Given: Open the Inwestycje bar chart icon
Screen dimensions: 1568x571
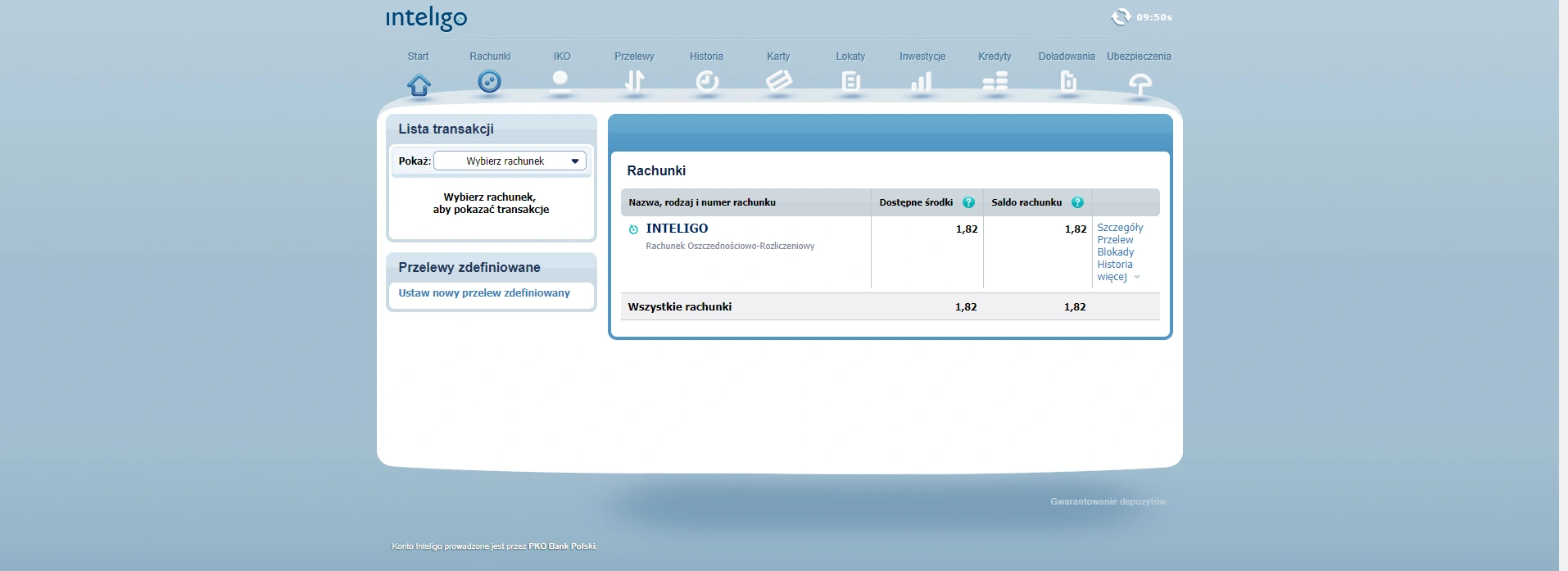Looking at the screenshot, I should click(922, 81).
